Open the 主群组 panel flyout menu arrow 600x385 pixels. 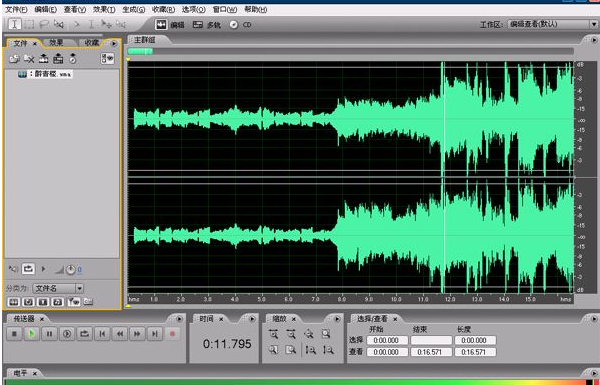click(594, 40)
